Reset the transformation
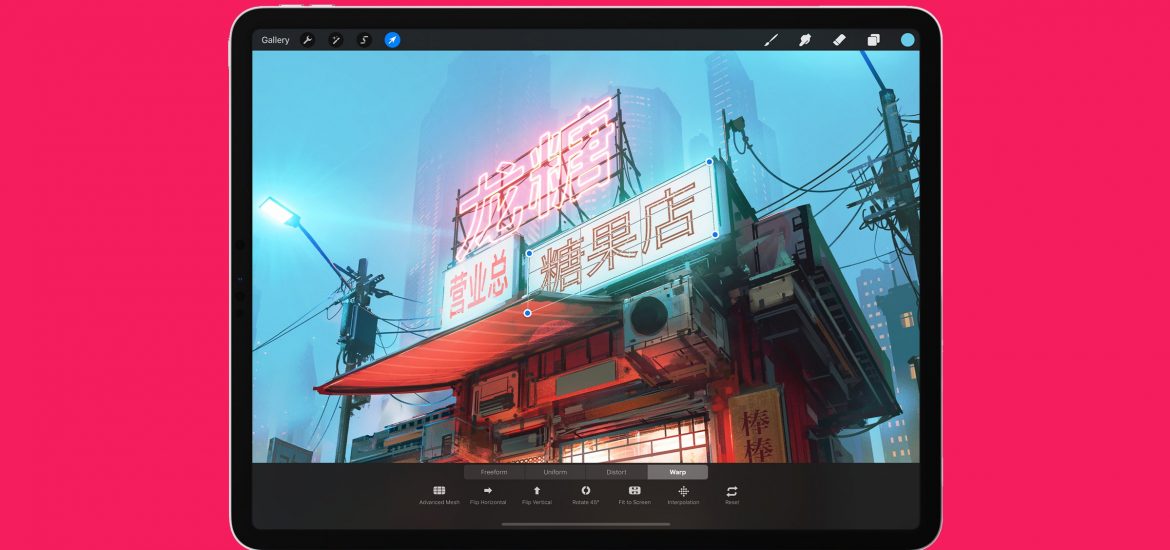The image size is (1170, 550). pyautogui.click(x=732, y=496)
